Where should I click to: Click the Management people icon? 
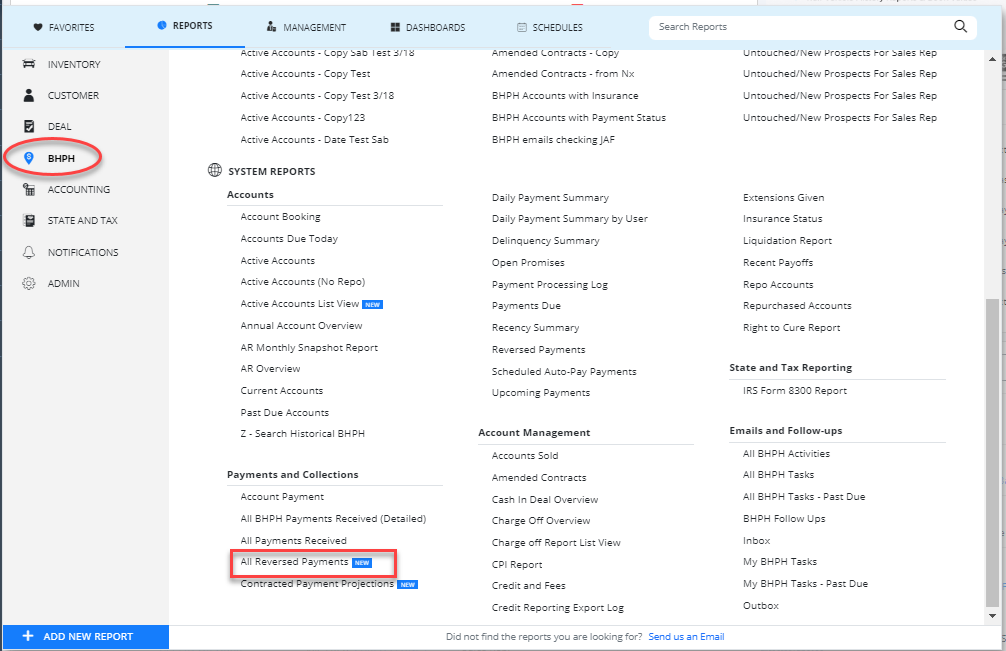tap(271, 27)
